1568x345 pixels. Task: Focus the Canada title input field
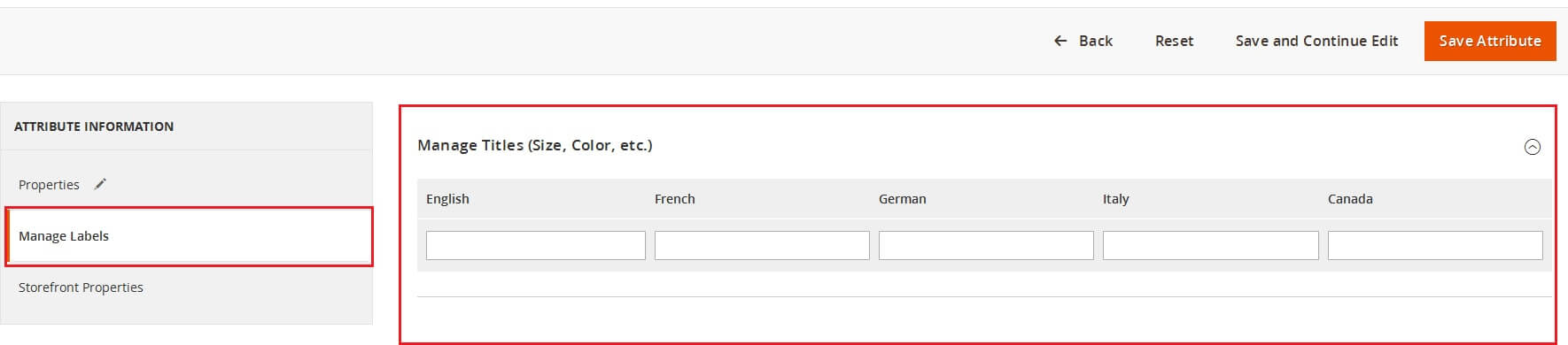click(x=1435, y=245)
